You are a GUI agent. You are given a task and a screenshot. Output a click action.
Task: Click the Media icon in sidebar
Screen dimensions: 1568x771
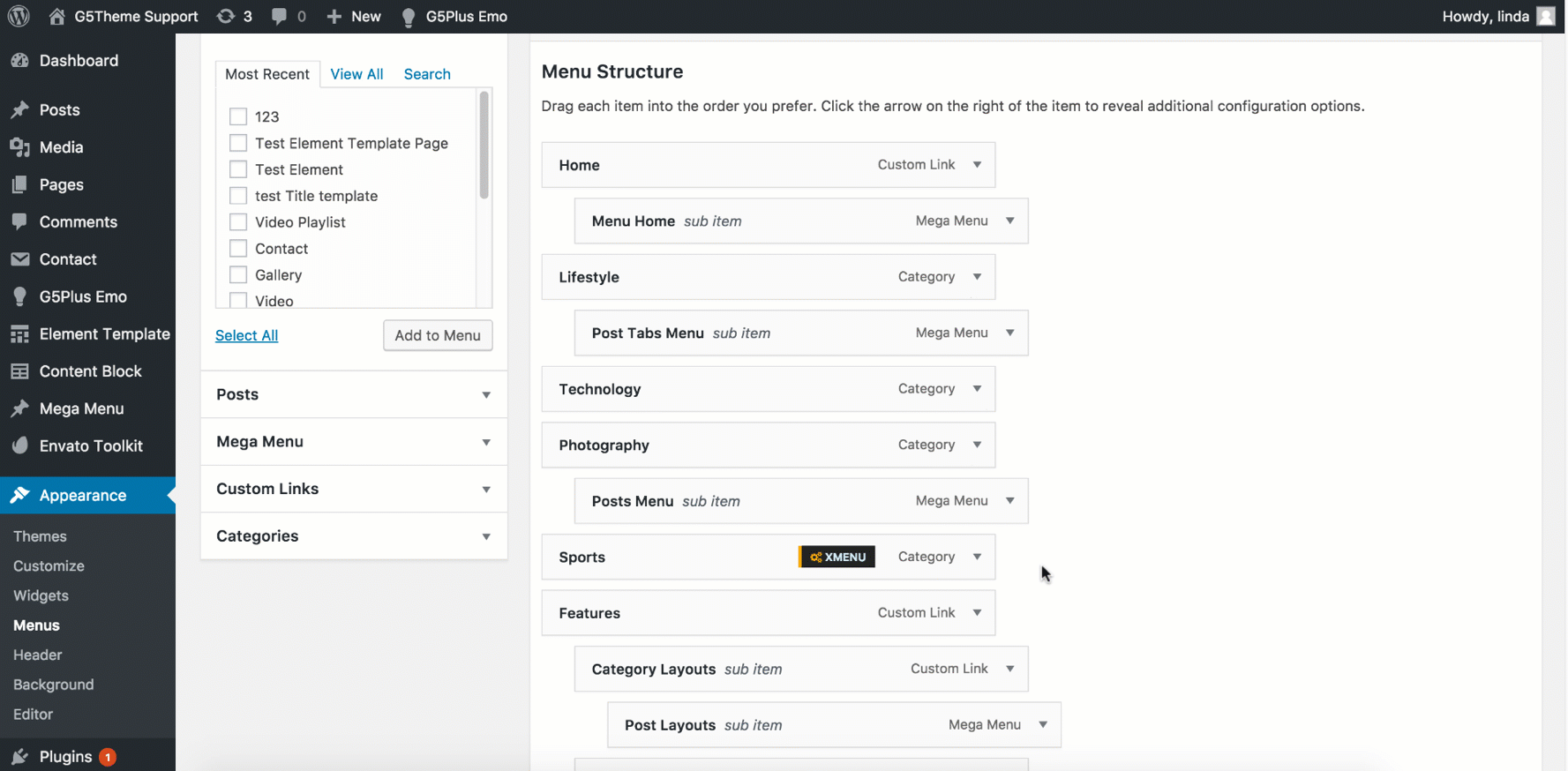coord(19,147)
